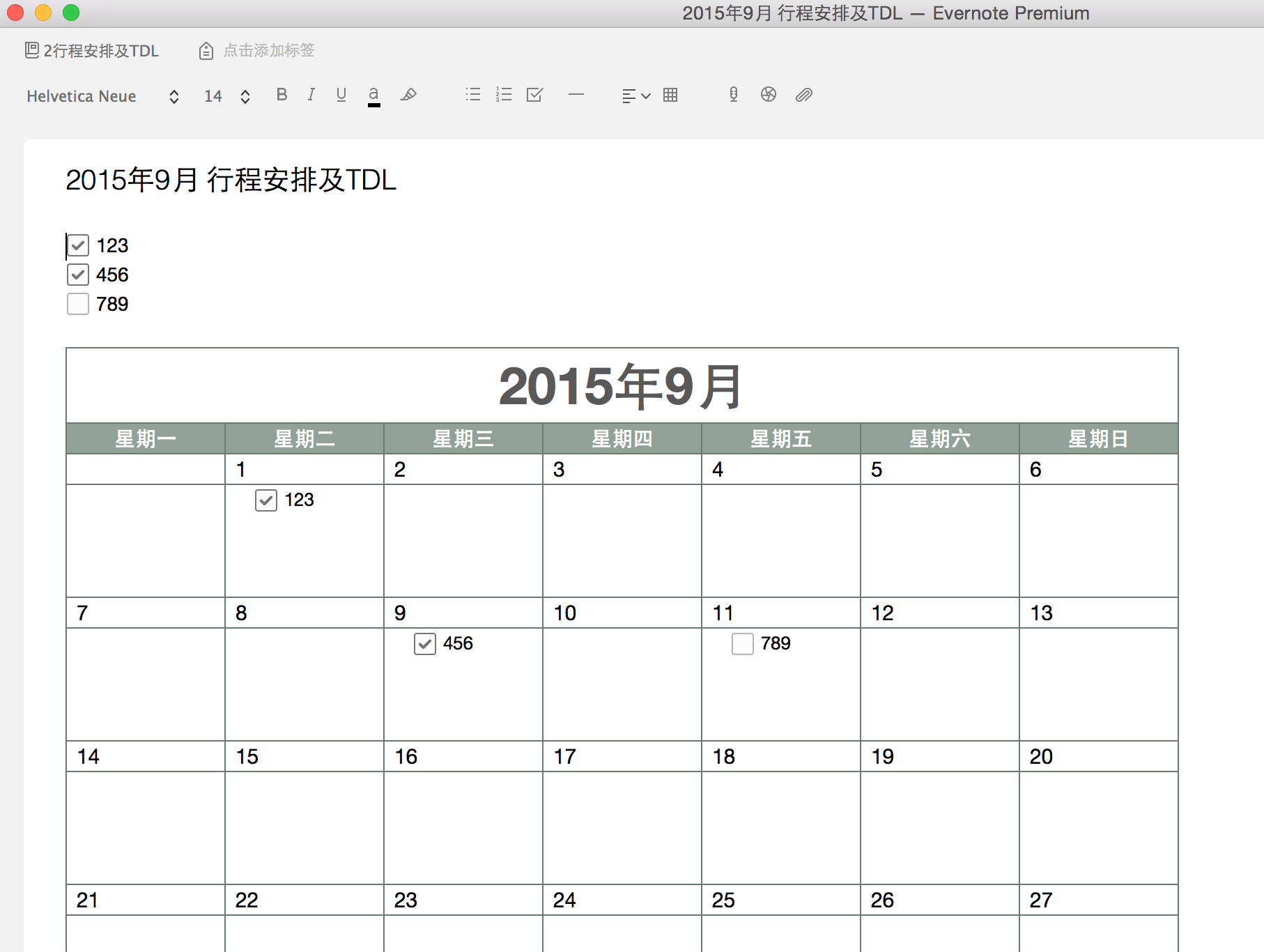The image size is (1264, 952).
Task: Click the 星期五 column header
Action: coord(781,438)
